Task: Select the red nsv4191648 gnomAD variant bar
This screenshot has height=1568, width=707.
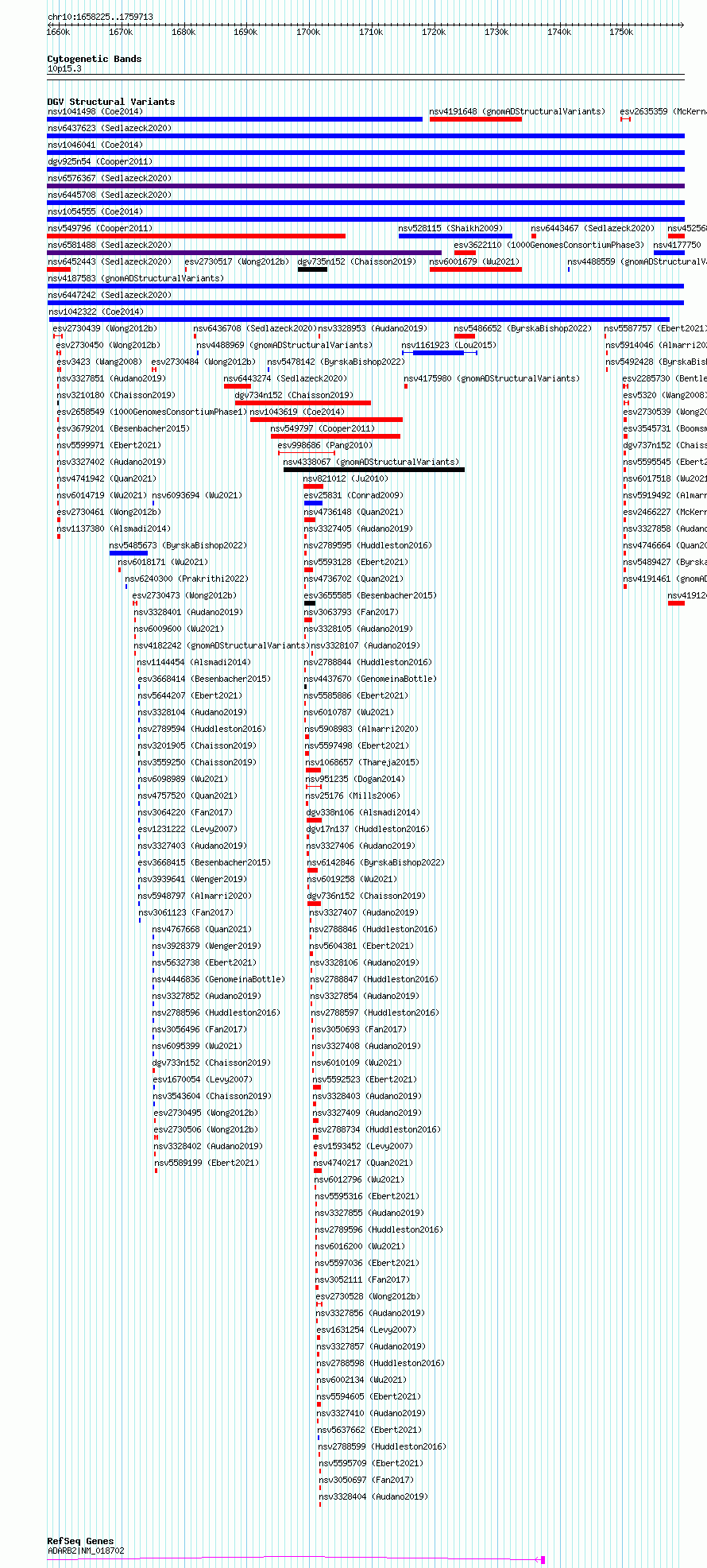Action: 476,119
